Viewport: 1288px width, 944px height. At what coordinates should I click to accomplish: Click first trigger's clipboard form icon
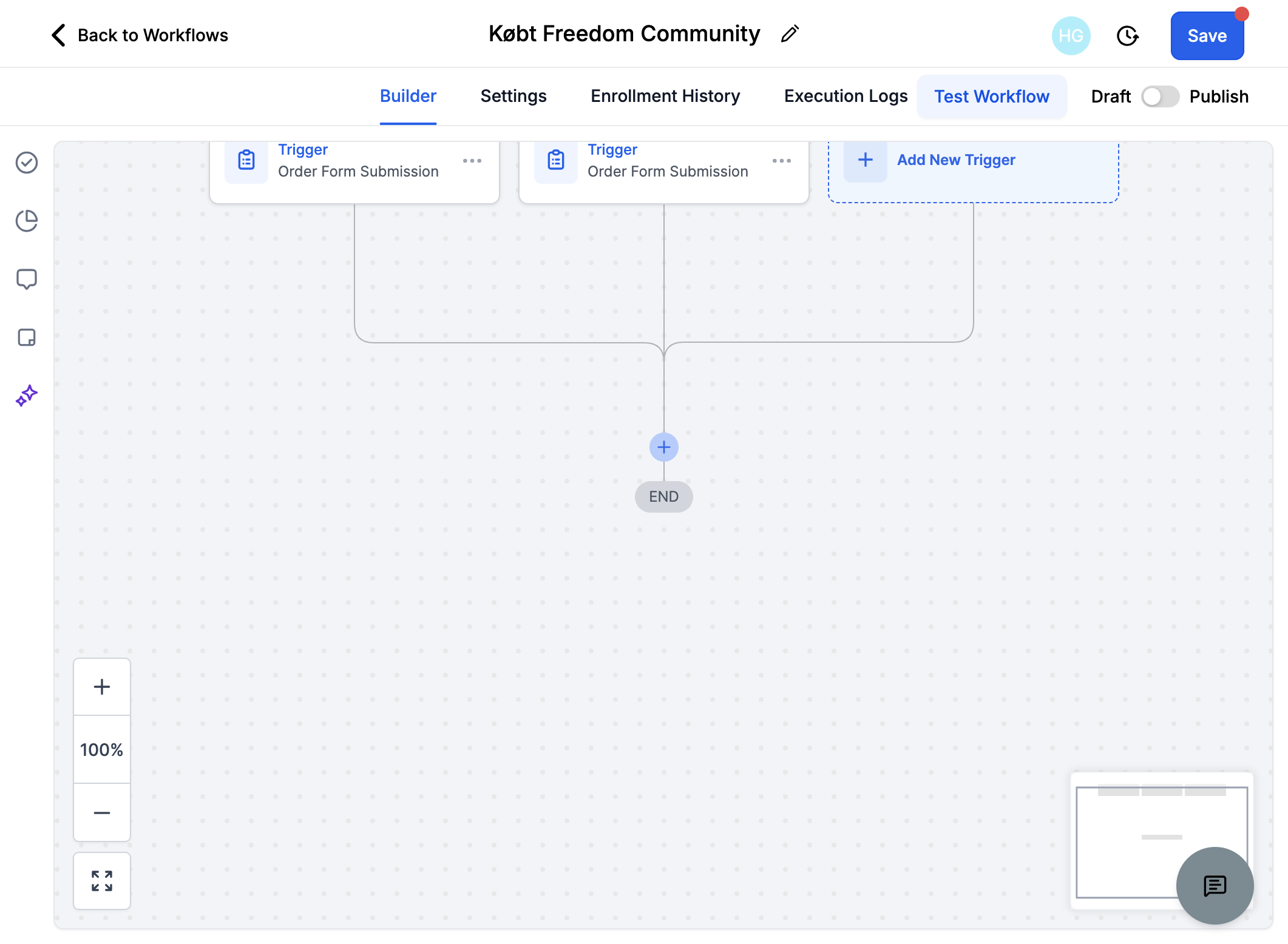(x=246, y=160)
